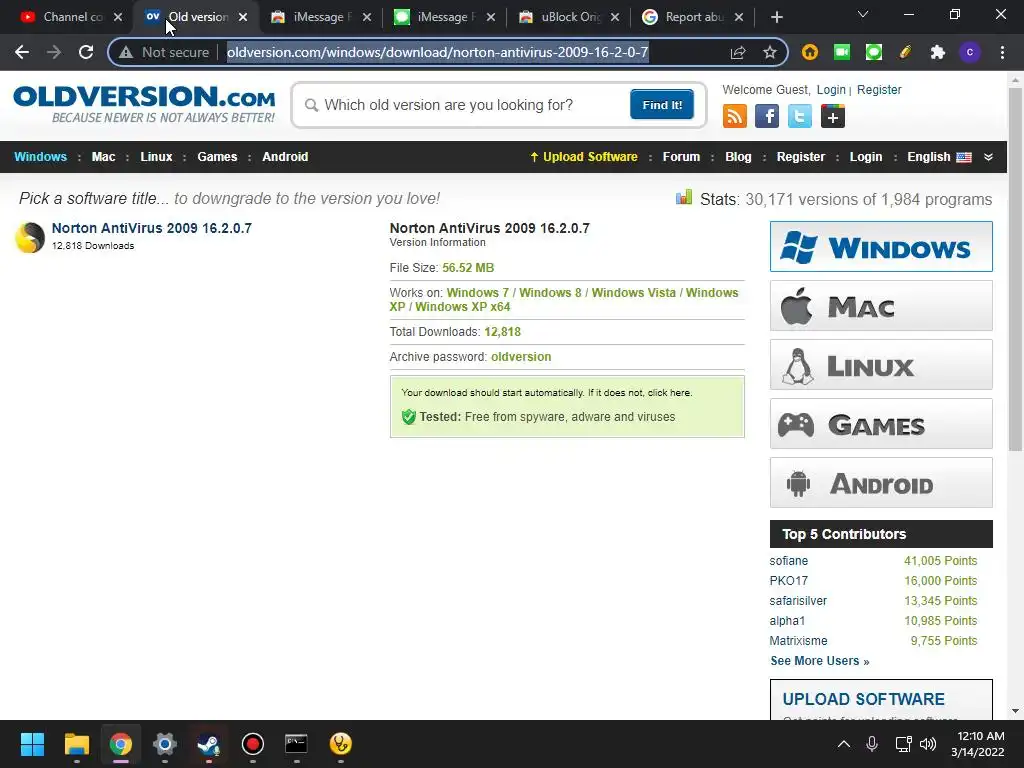Open the Blog nav link

[x=739, y=157]
